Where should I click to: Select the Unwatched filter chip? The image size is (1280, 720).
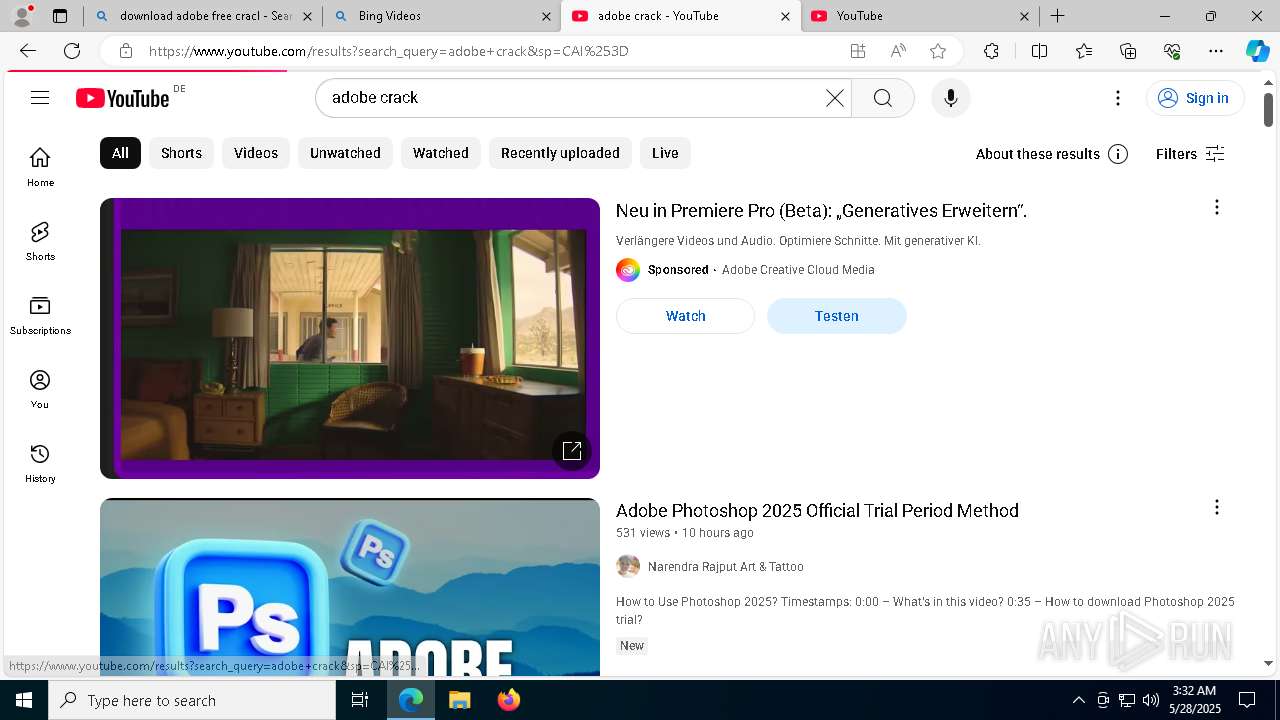click(345, 153)
